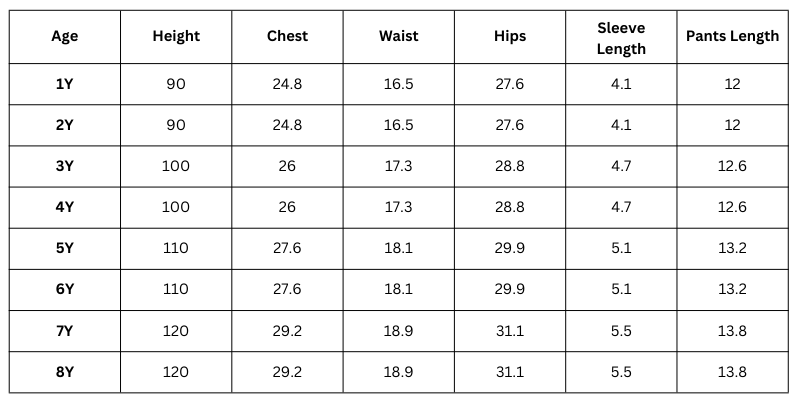
Task: Select the hips value in 5Y row
Action: [510, 248]
